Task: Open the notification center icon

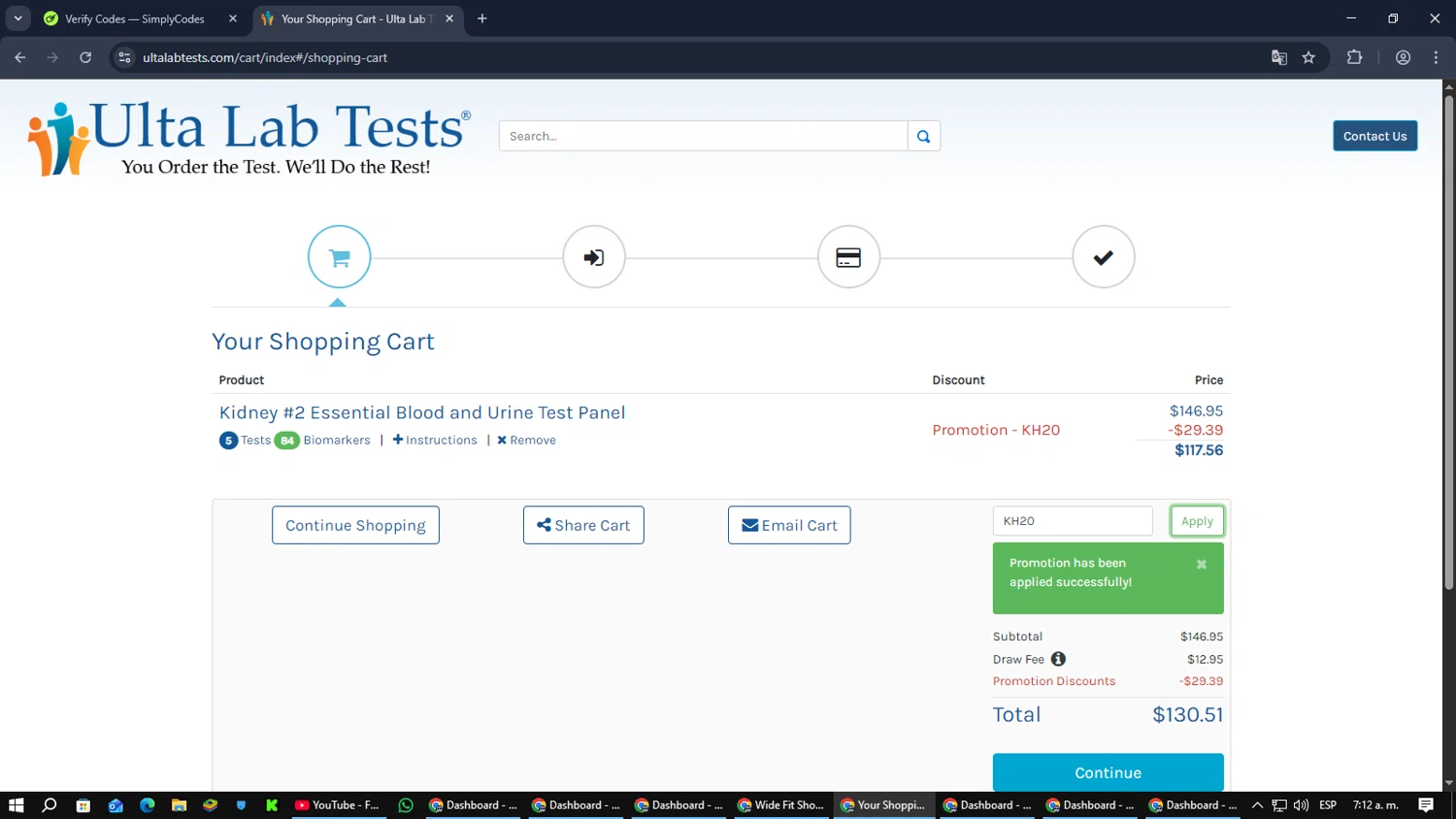Action: pyautogui.click(x=1426, y=805)
